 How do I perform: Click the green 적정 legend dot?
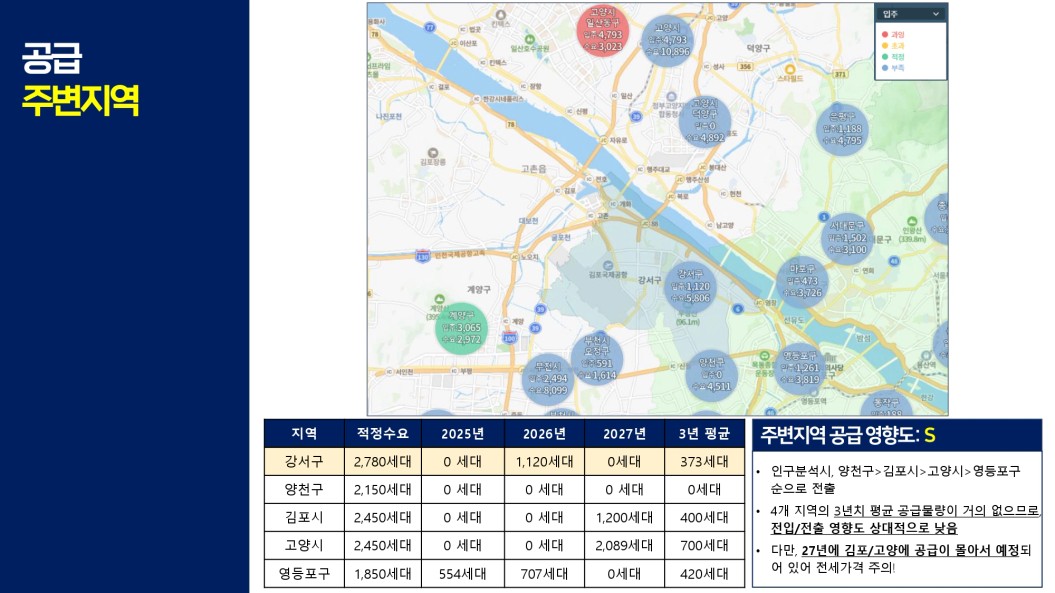click(x=885, y=57)
